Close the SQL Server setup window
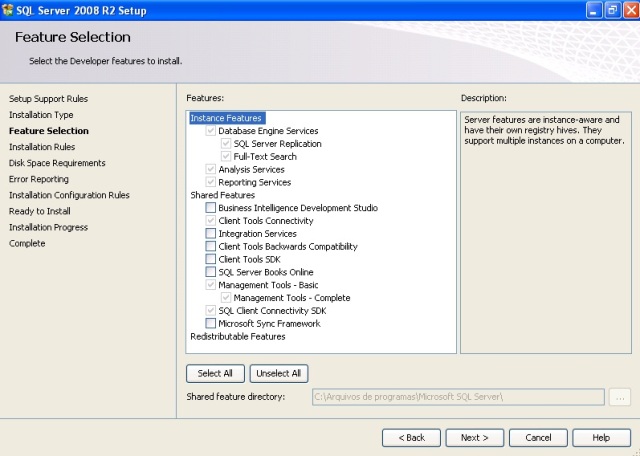The width and height of the screenshot is (640, 456). [631, 10]
